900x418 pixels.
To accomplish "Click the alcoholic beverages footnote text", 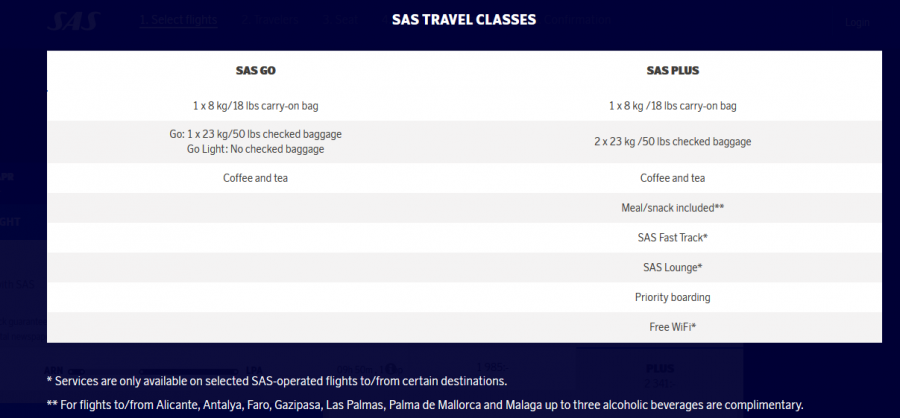I will tap(425, 405).
